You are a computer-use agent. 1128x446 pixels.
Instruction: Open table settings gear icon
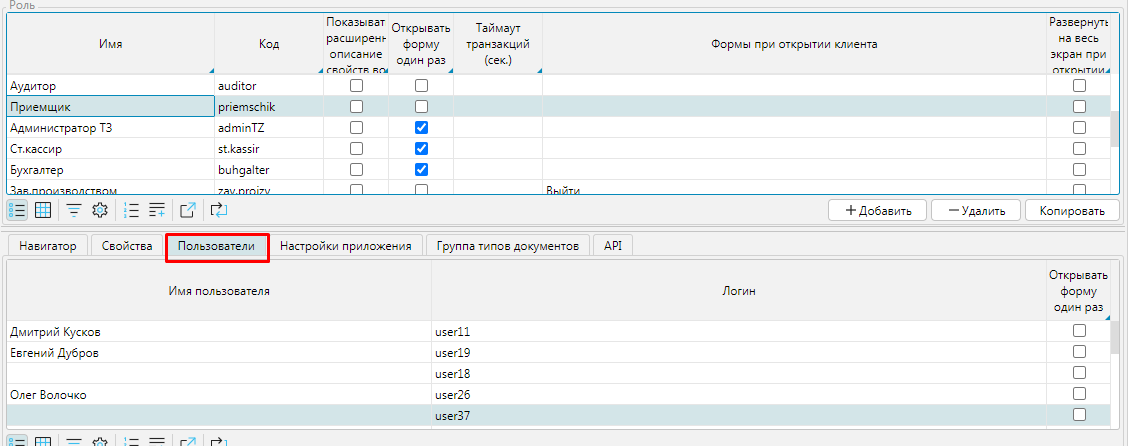tap(99, 210)
